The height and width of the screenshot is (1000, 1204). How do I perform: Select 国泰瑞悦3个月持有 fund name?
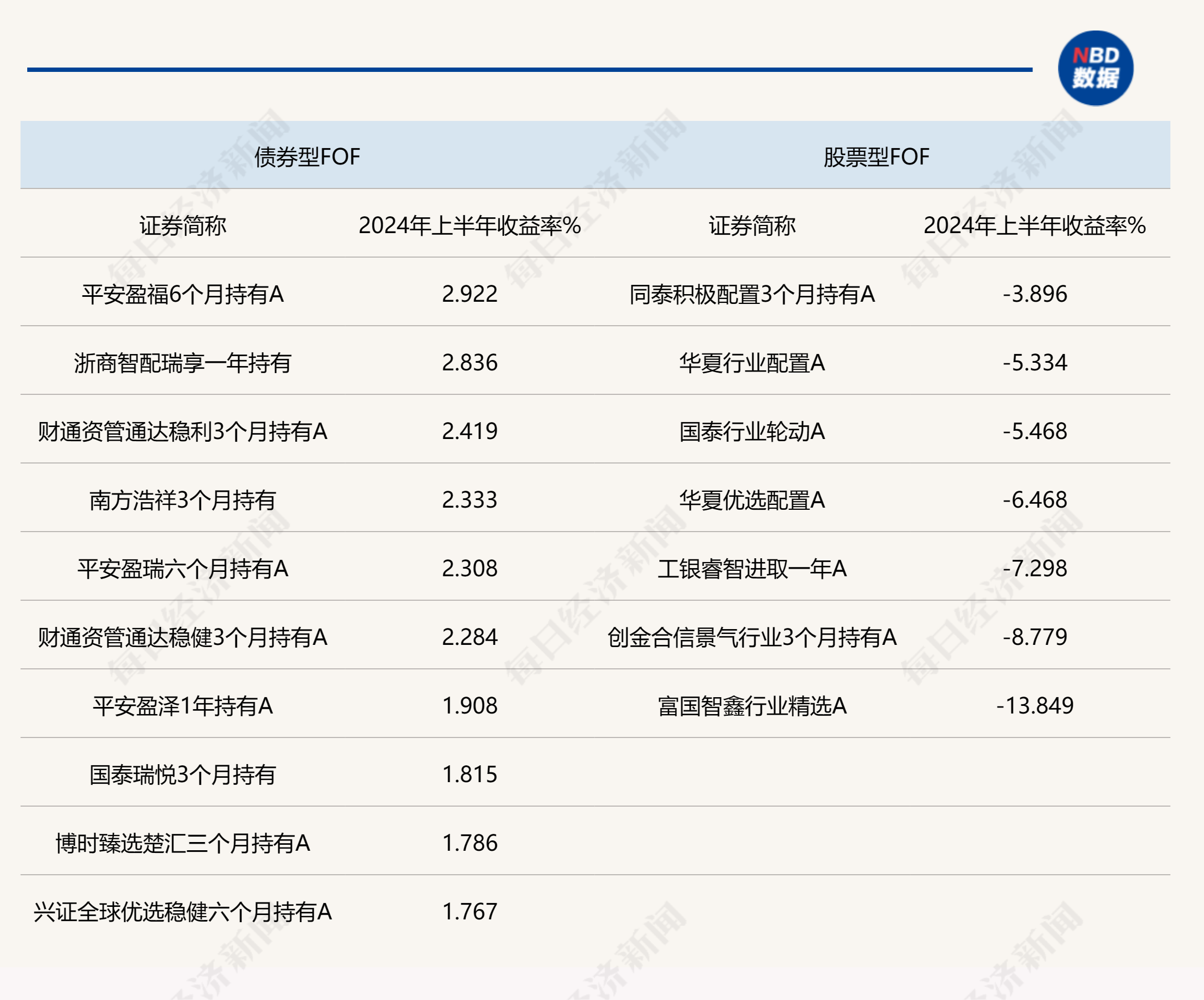183,774
